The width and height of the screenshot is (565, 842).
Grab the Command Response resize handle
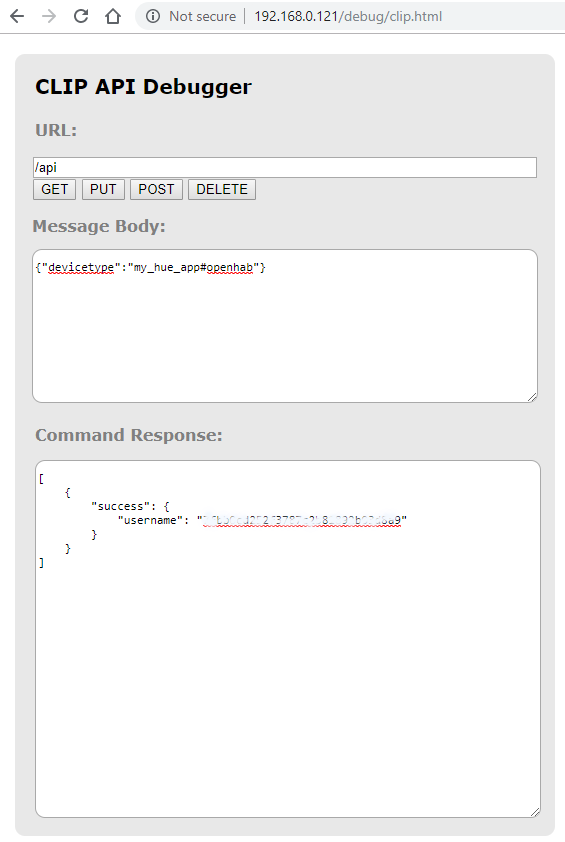[x=535, y=812]
